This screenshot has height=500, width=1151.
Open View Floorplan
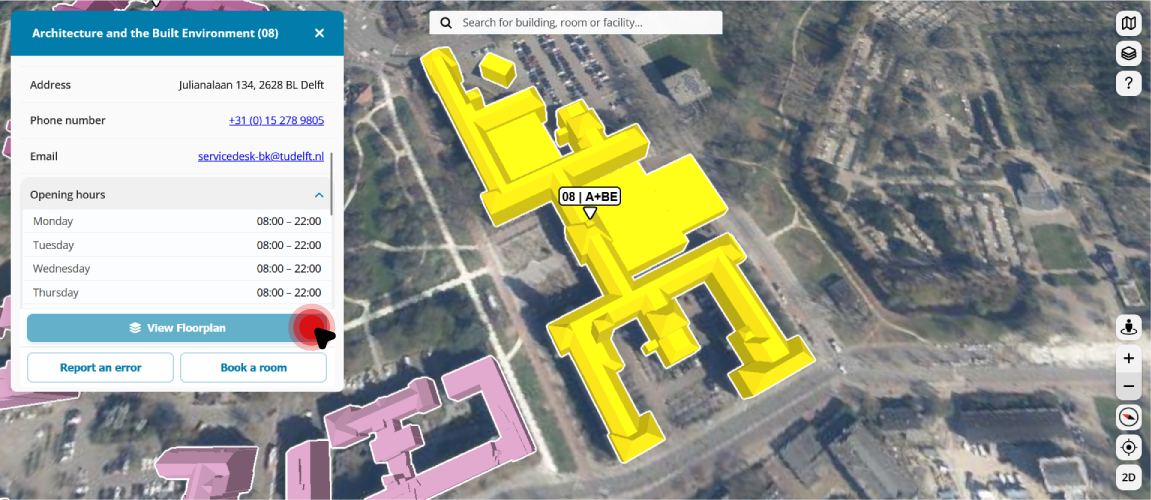click(177, 328)
